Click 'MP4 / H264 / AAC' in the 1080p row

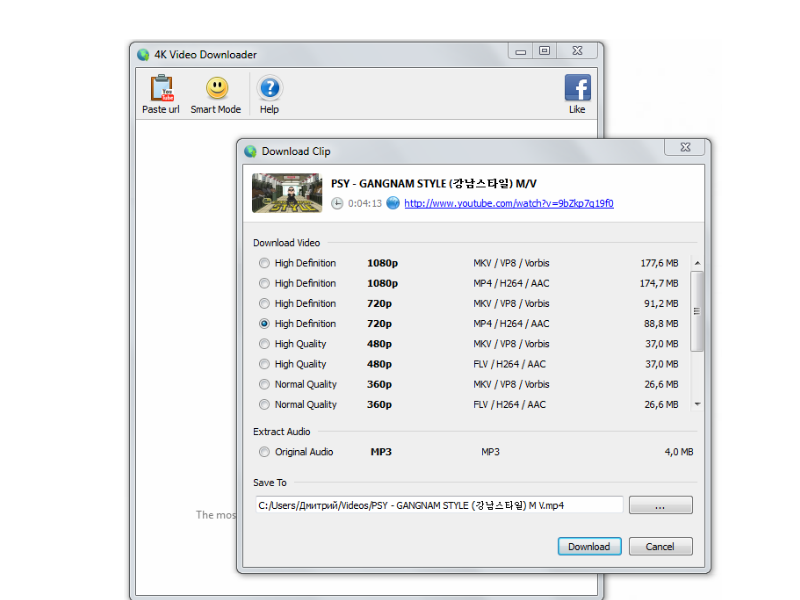tap(511, 283)
